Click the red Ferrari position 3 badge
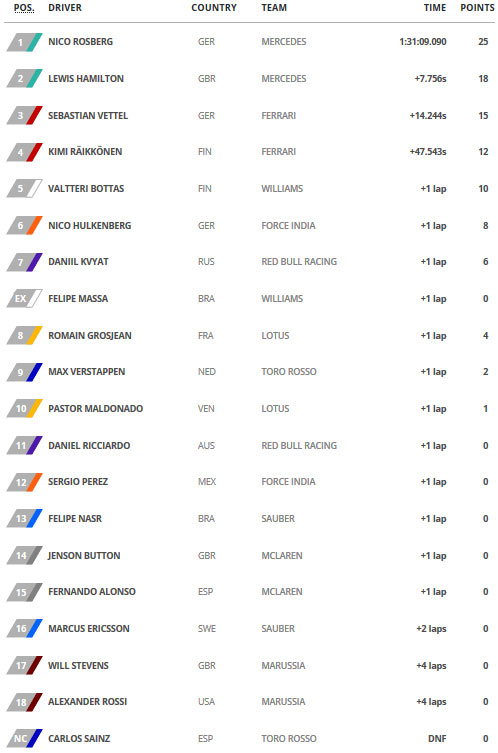Image resolution: width=498 pixels, height=753 pixels. (24, 116)
